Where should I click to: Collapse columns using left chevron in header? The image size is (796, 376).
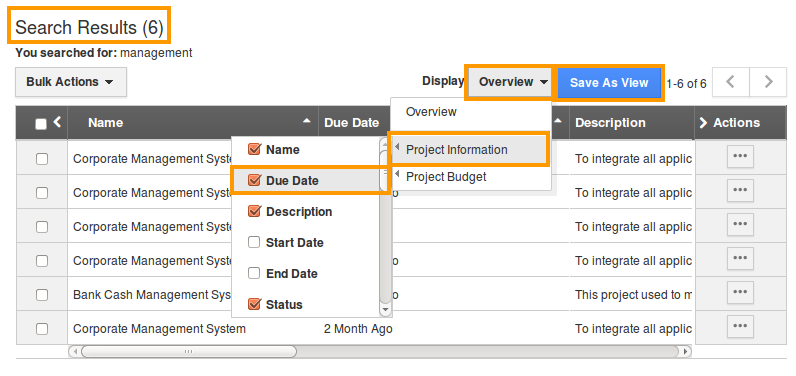coord(57,122)
